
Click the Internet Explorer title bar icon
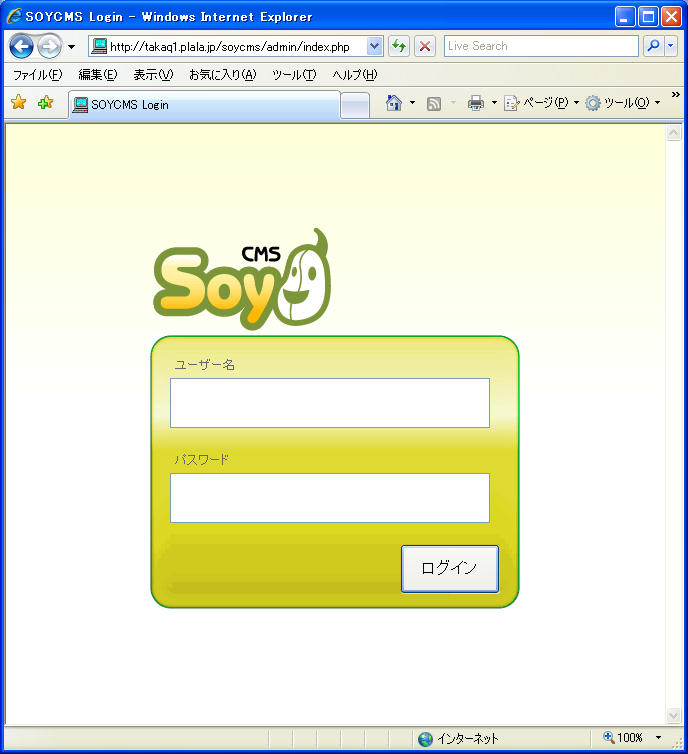(x=14, y=16)
